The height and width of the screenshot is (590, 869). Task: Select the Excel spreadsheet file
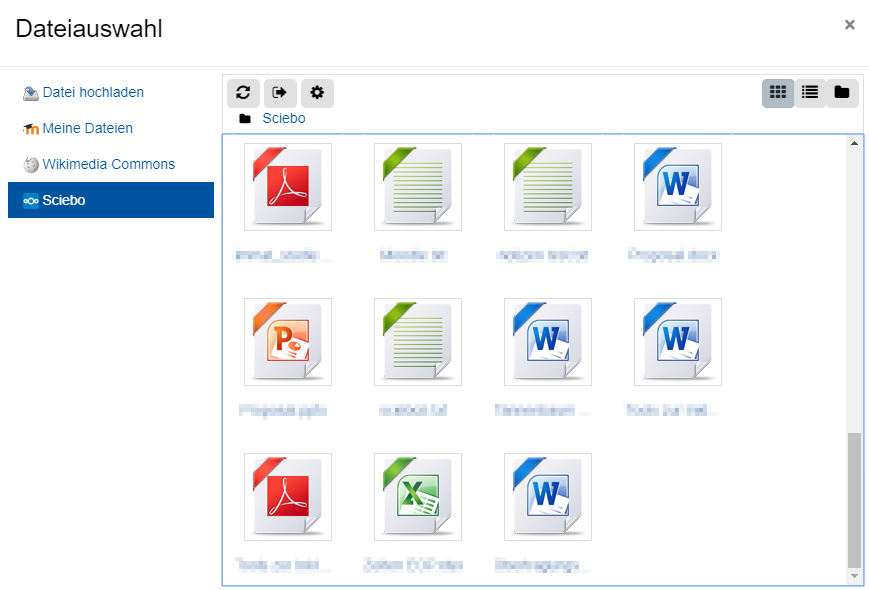click(x=418, y=497)
